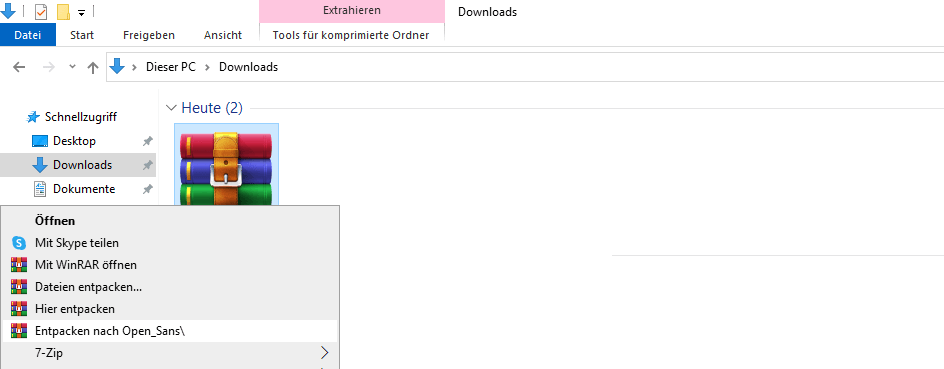The width and height of the screenshot is (944, 369).
Task: Click WinRAR icon beside Entpacken nach Open_Sans\
Action: pos(19,331)
